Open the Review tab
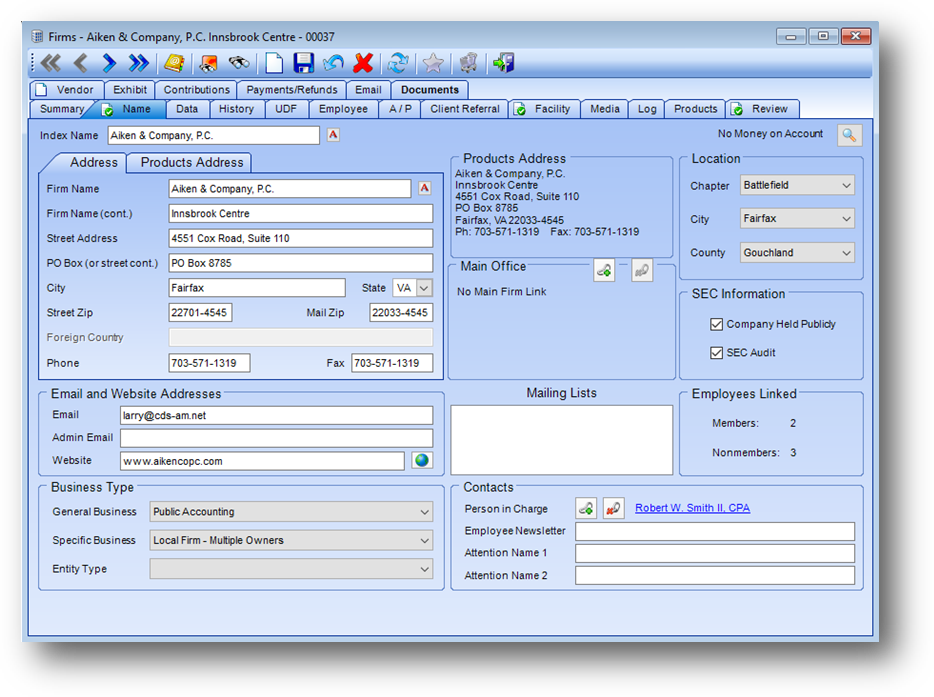This screenshot has width=934, height=697. [762, 109]
